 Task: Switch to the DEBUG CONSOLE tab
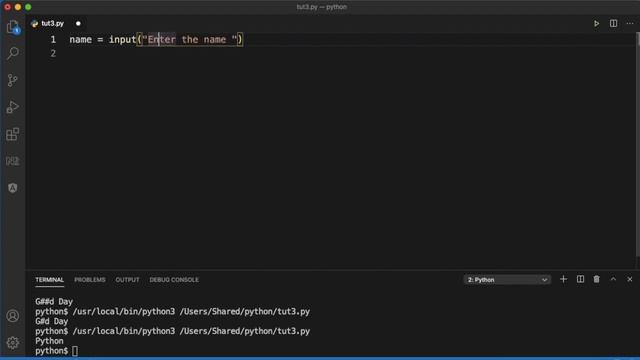click(174, 280)
